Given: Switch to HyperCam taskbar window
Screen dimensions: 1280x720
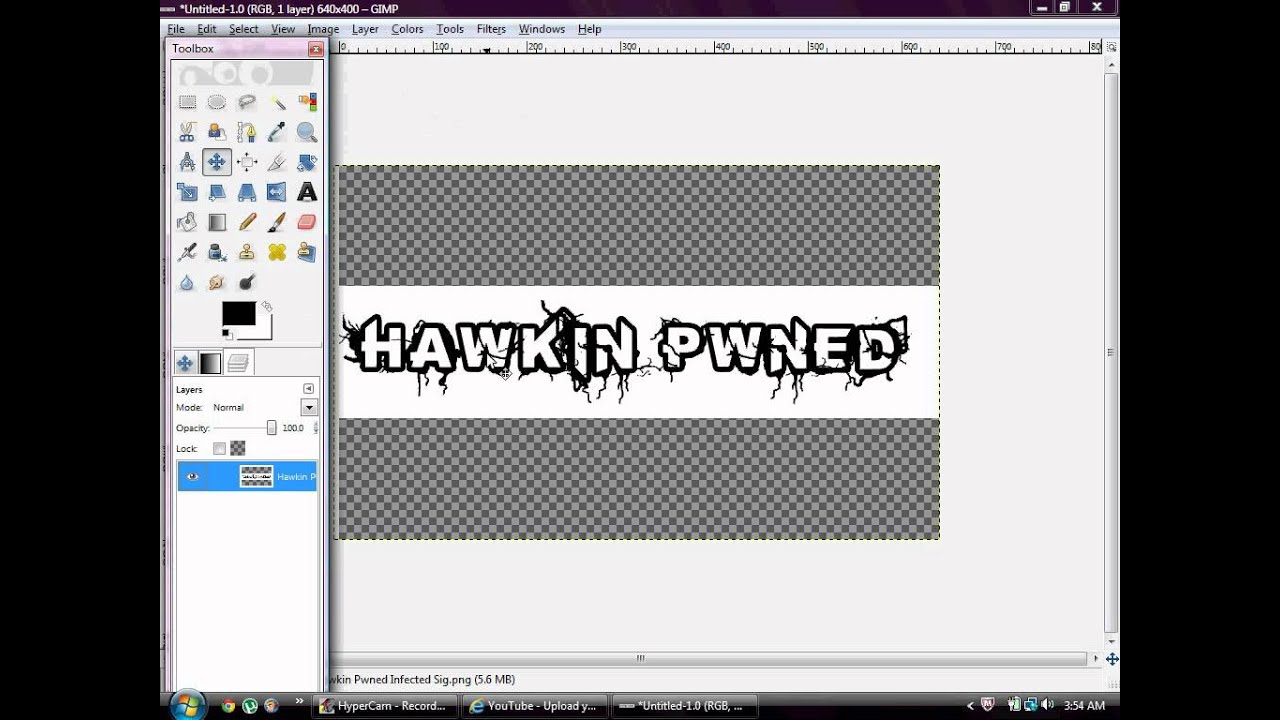Looking at the screenshot, I should pos(384,706).
